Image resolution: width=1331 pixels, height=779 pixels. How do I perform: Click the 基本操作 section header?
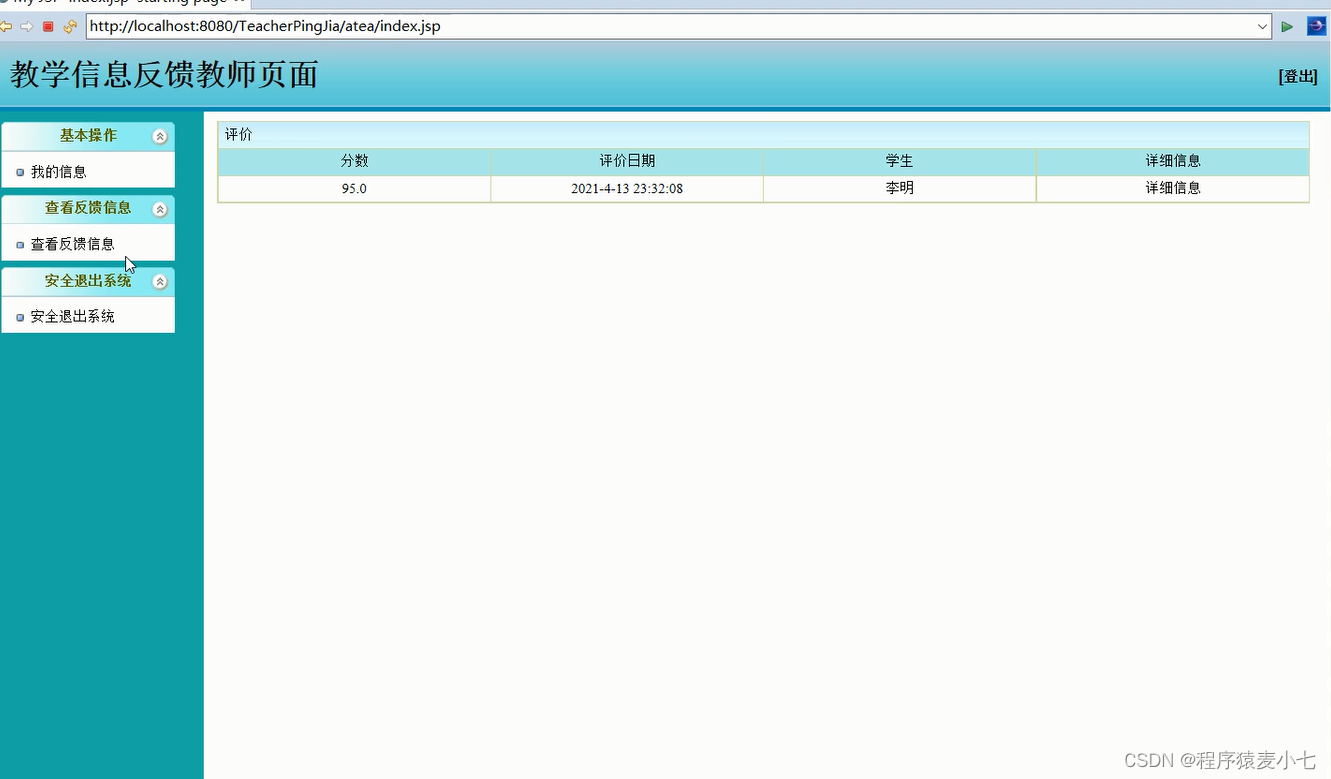click(x=88, y=136)
